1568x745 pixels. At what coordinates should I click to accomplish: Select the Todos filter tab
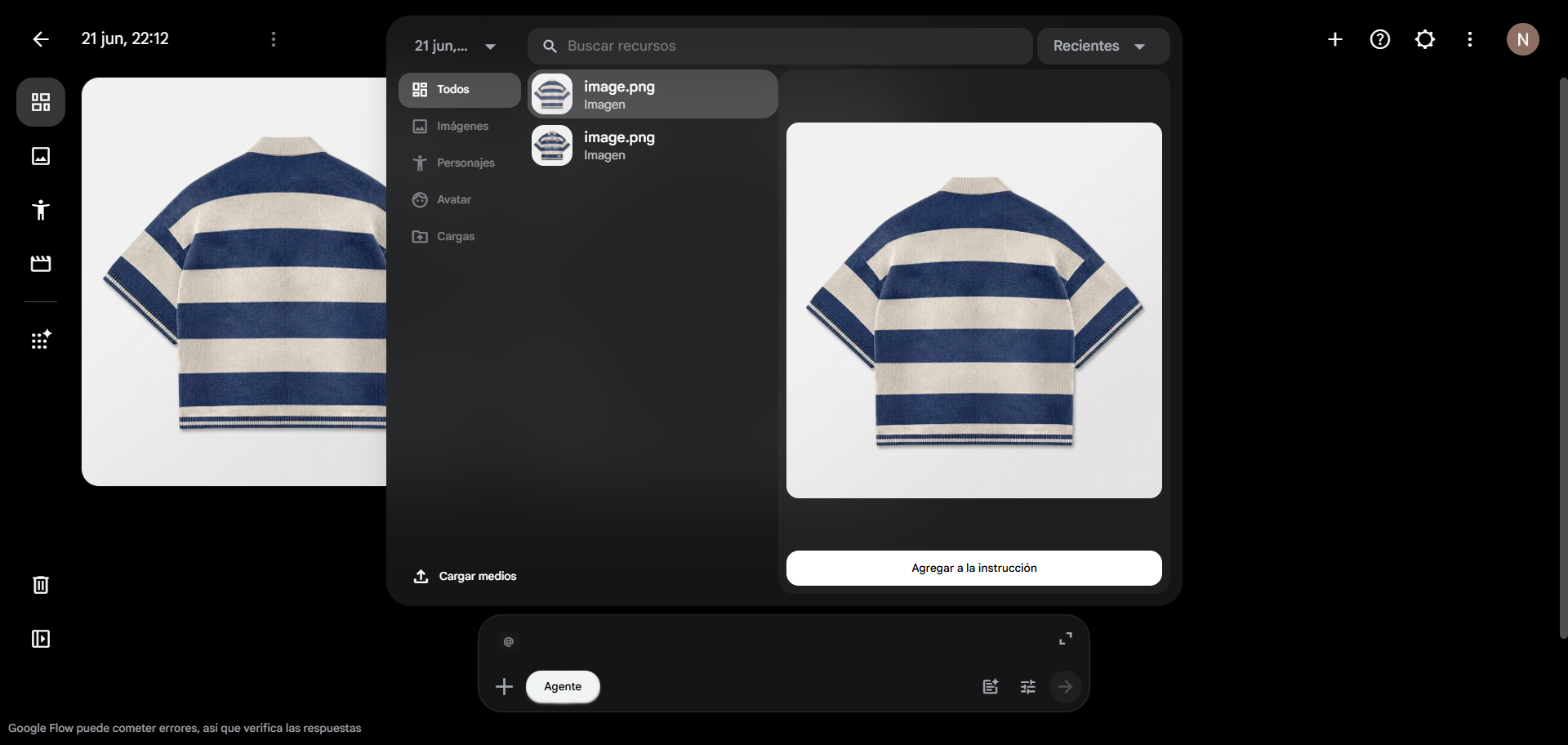[x=460, y=90]
